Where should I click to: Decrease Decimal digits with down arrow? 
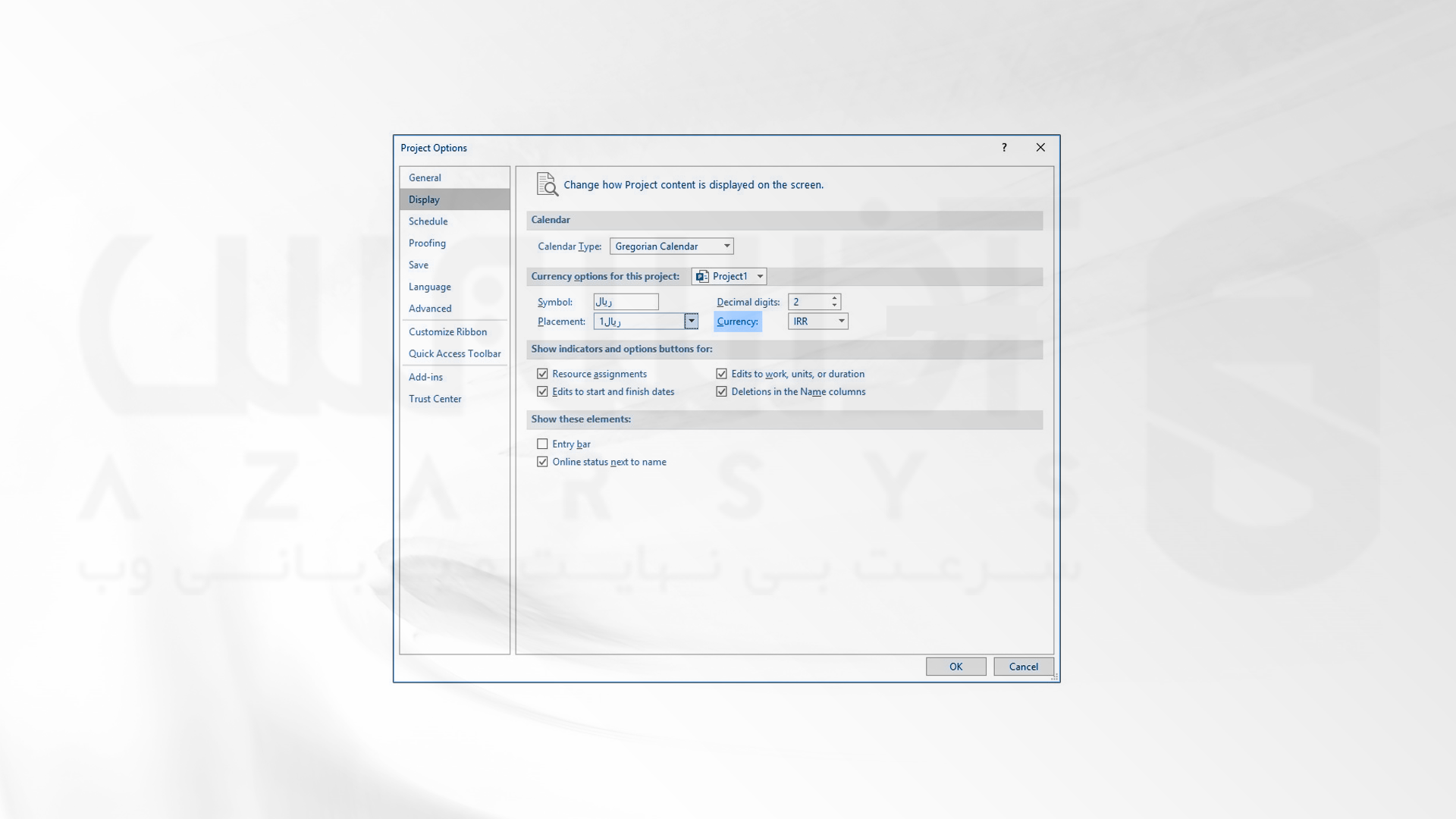click(834, 306)
